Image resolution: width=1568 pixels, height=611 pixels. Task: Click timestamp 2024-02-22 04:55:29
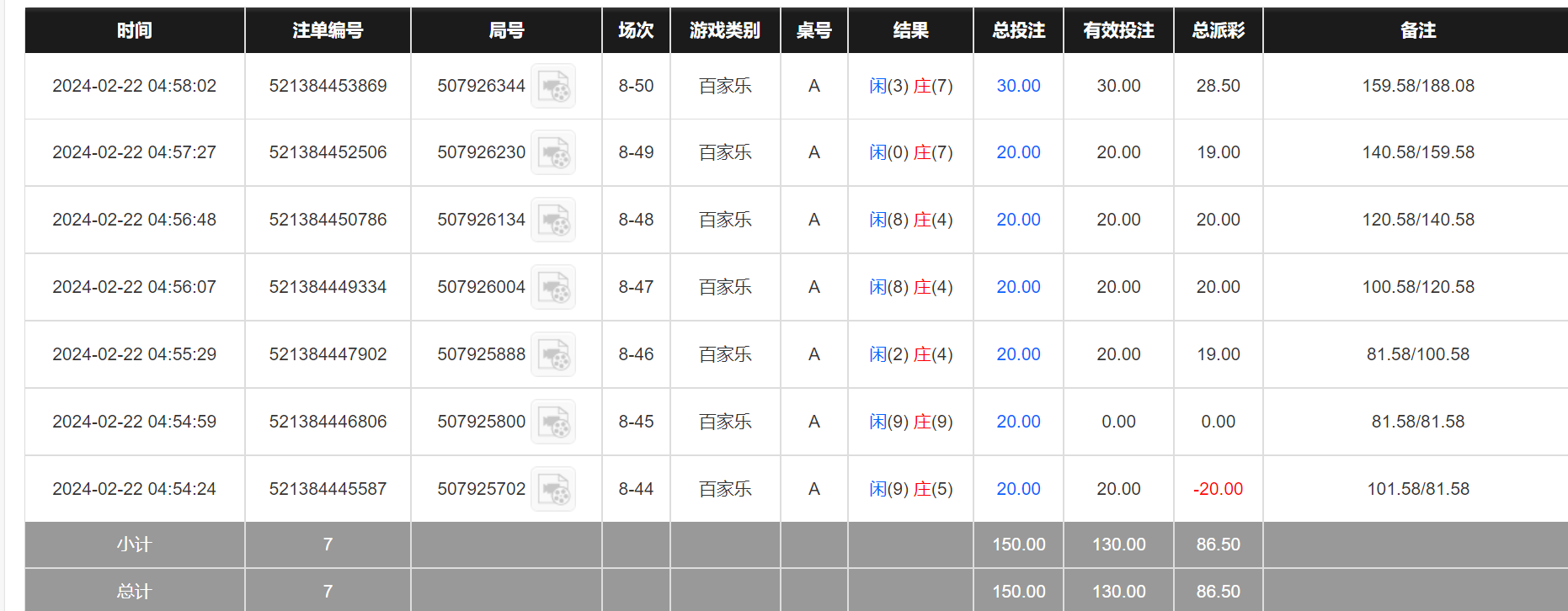tap(135, 354)
